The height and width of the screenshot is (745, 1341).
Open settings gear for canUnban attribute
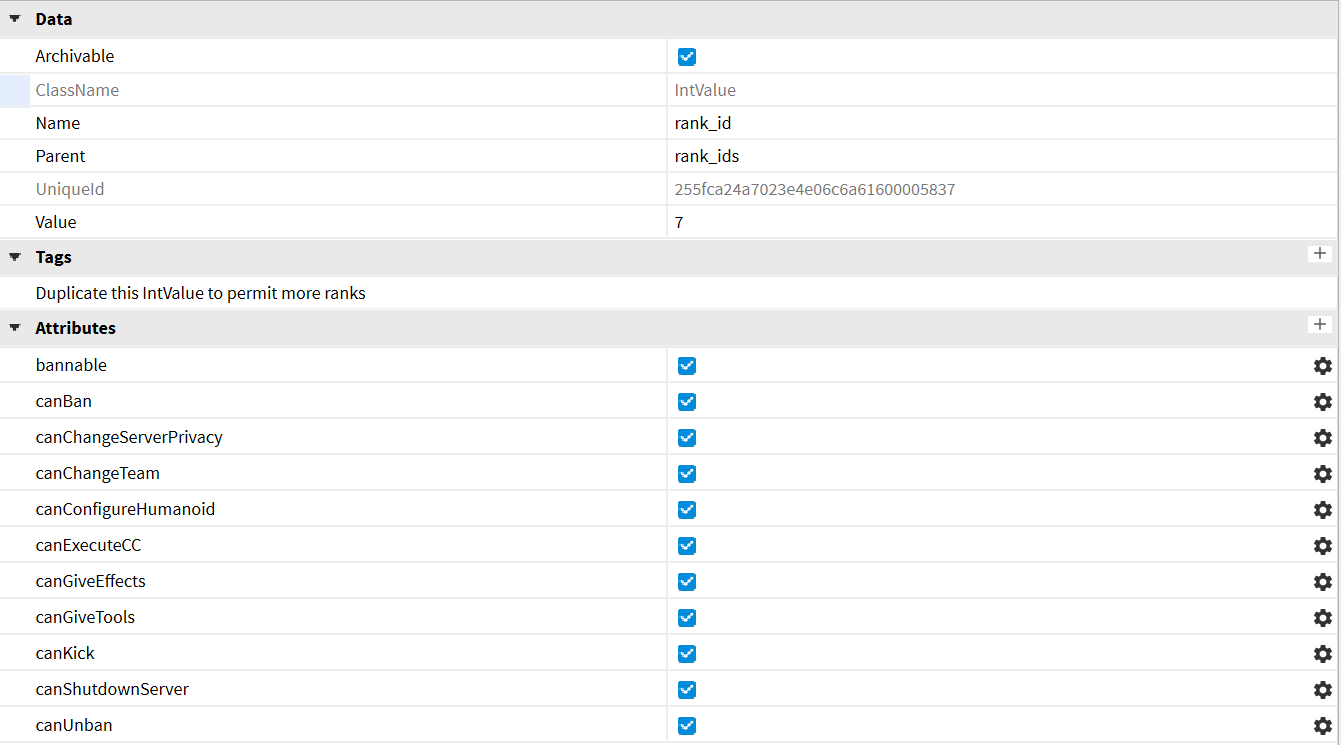coord(1322,725)
